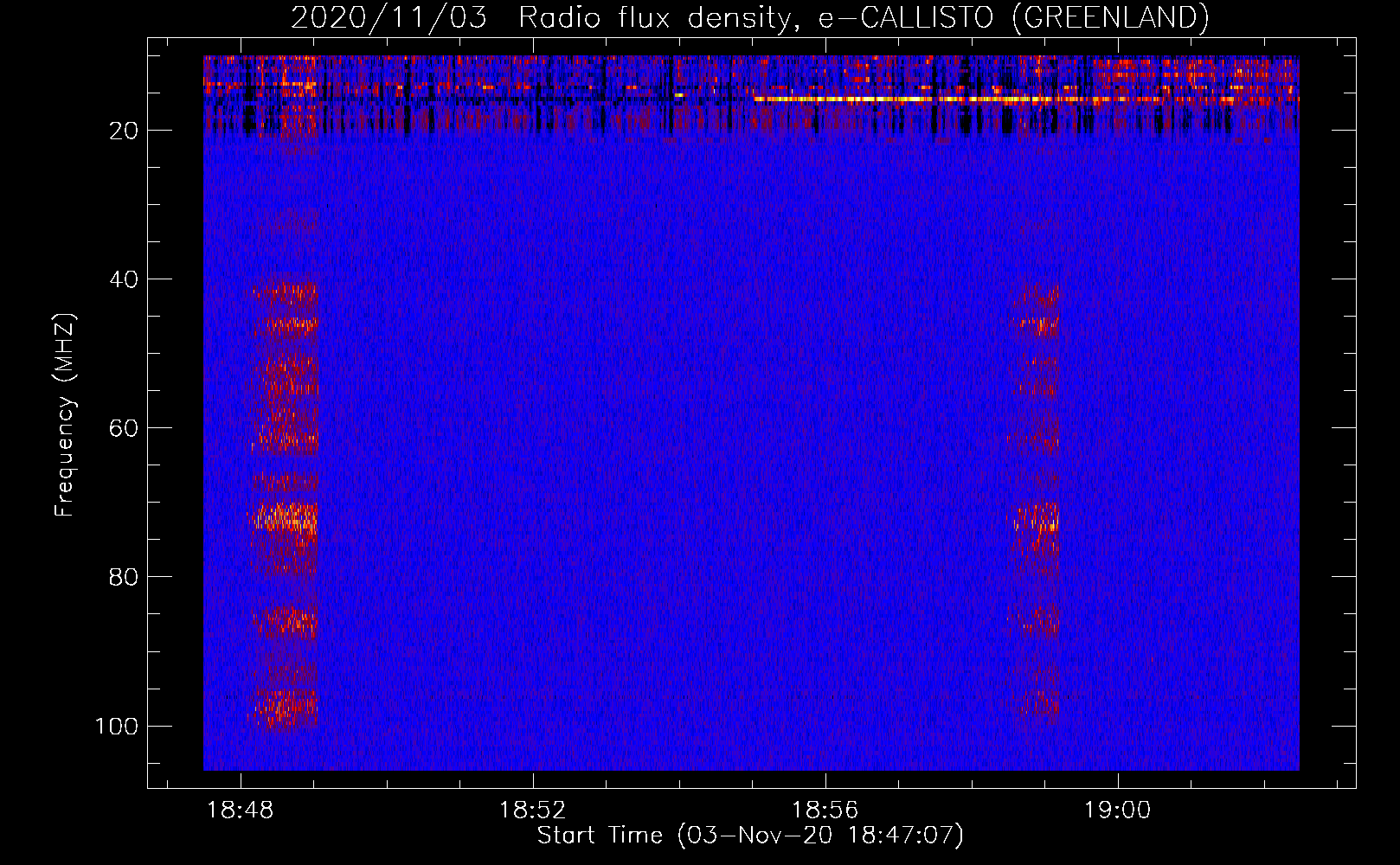Select the 80 MHz frequency tick label
Screen dimensions: 1400x865
(124, 577)
